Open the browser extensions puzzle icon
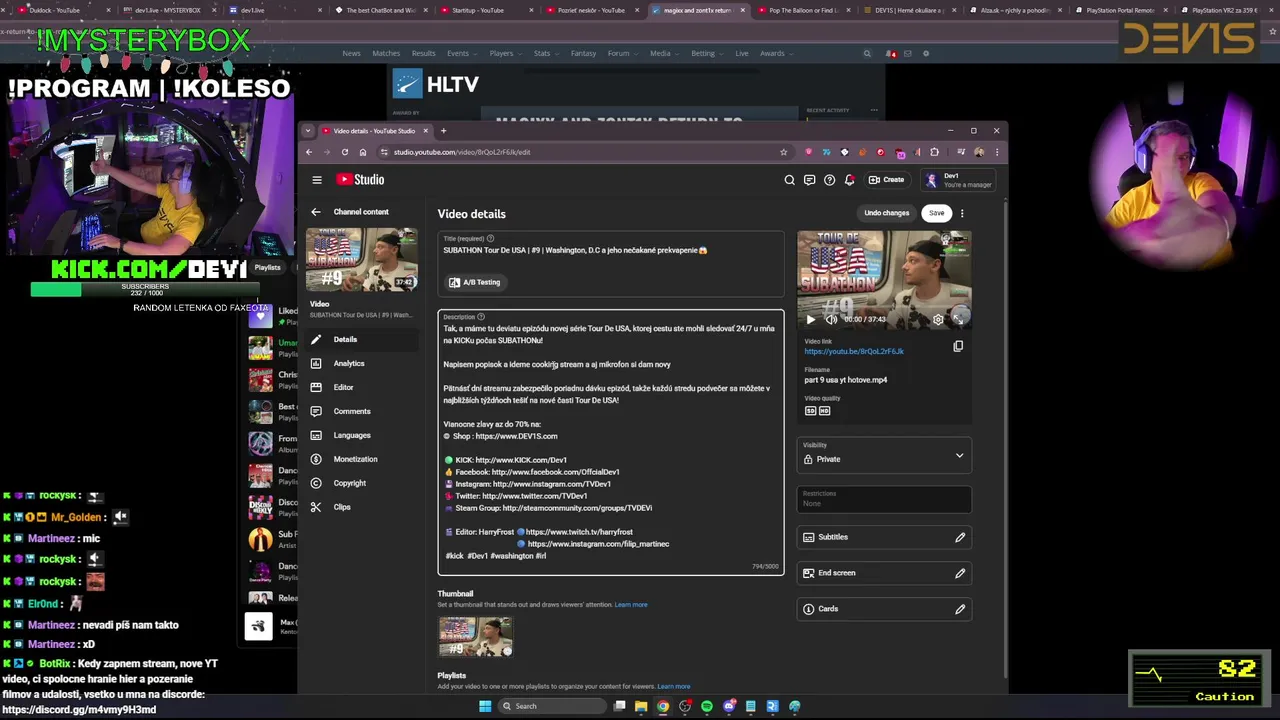Screen dimensions: 1280x720 click(934, 152)
